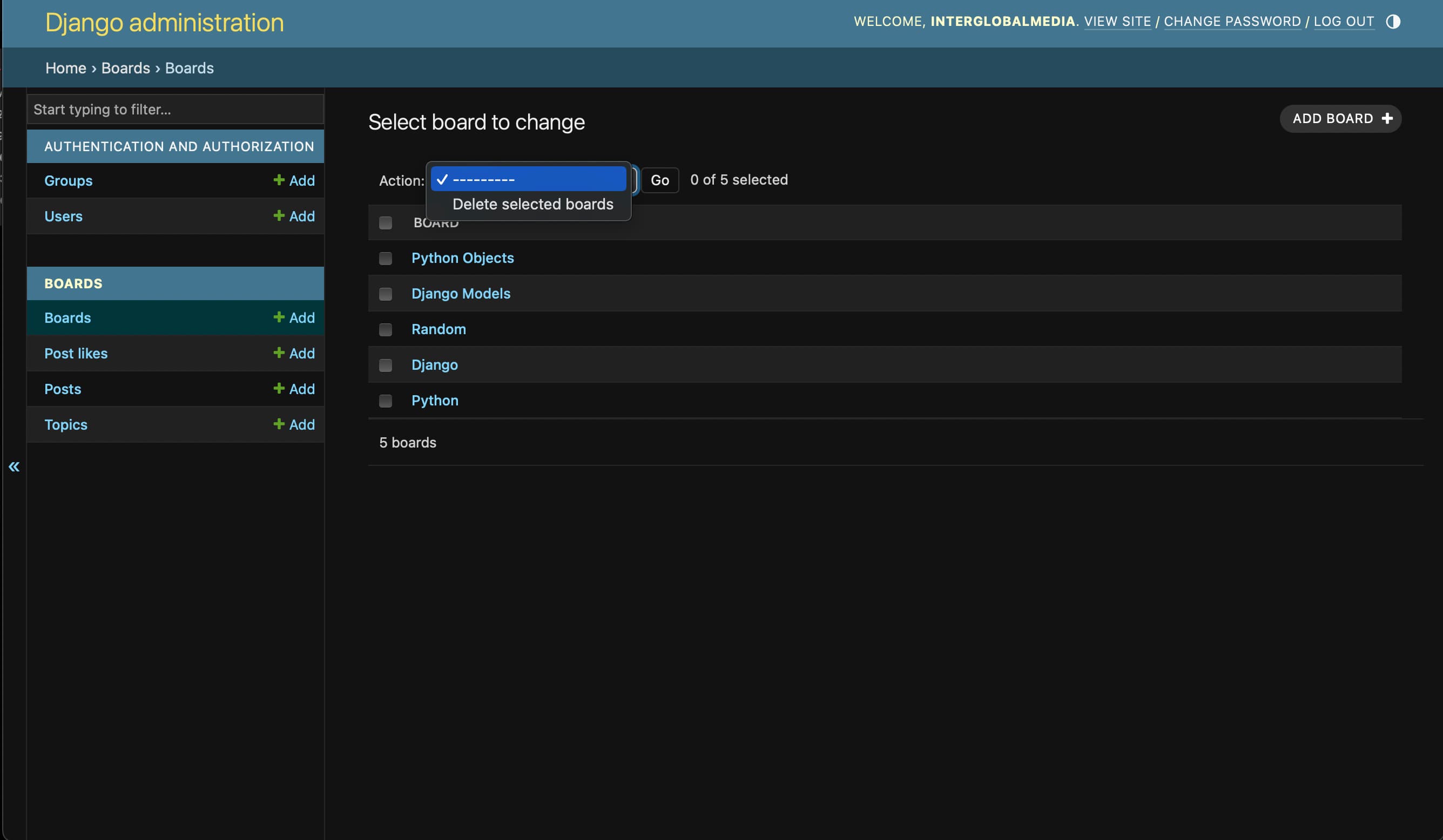Click the Add Board button
1443x840 pixels.
[x=1340, y=119]
